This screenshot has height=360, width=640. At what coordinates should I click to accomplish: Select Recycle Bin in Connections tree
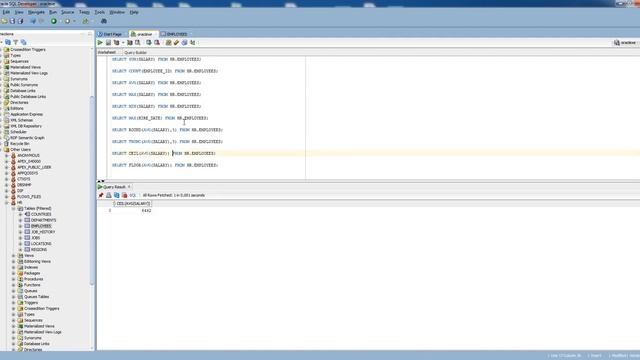click(20, 144)
